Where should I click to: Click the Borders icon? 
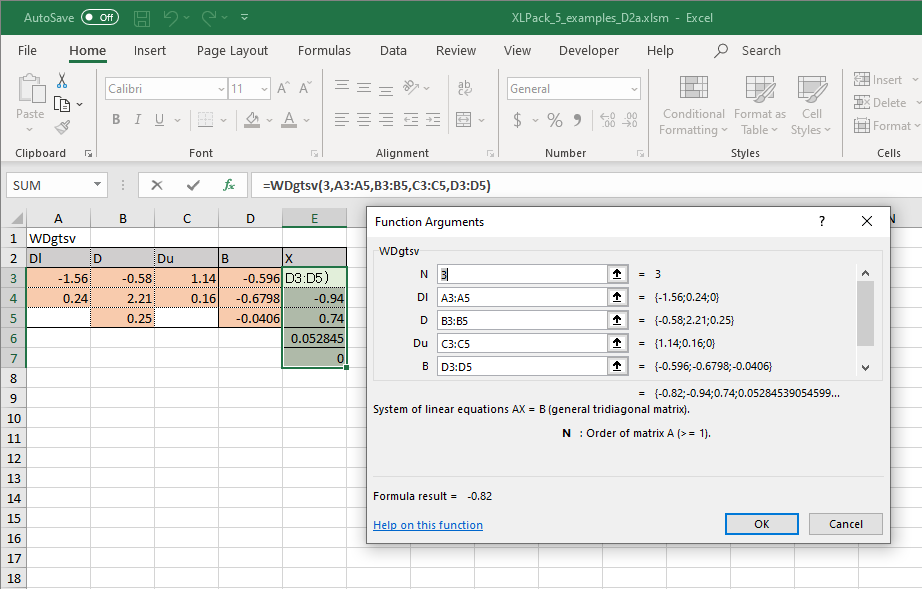pyautogui.click(x=205, y=120)
